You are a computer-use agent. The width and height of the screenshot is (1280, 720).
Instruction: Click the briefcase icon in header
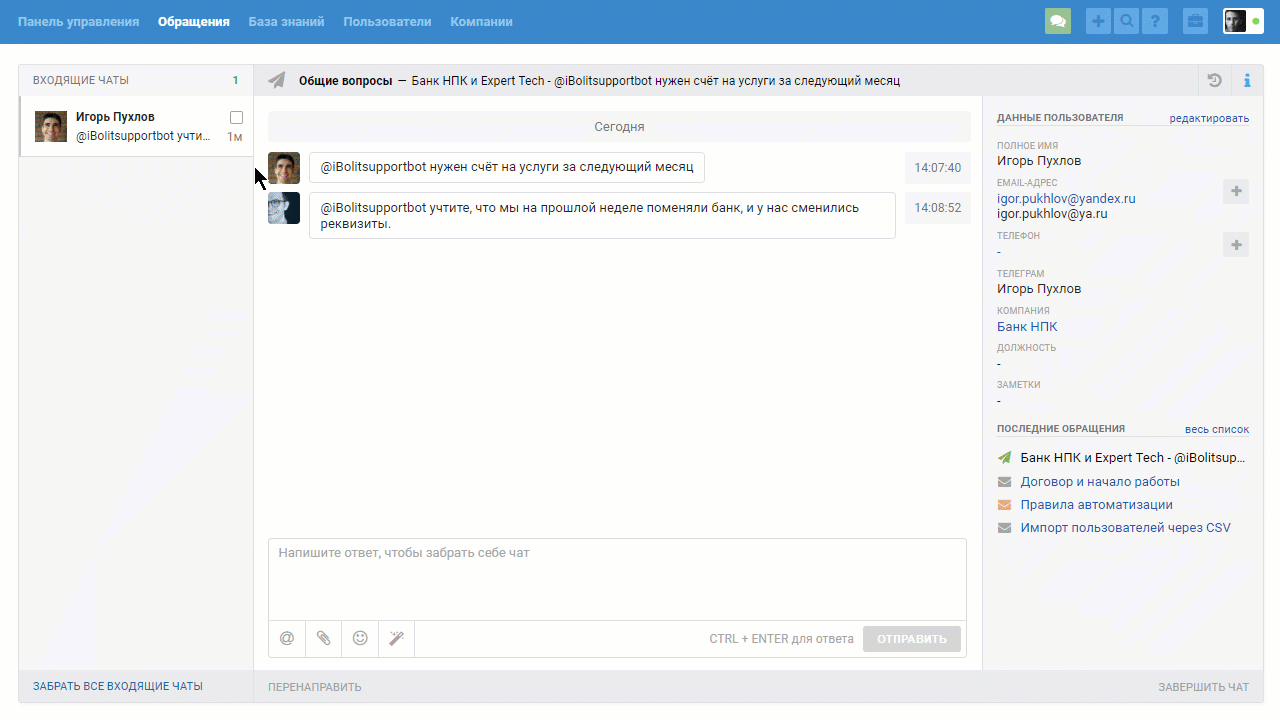1195,21
